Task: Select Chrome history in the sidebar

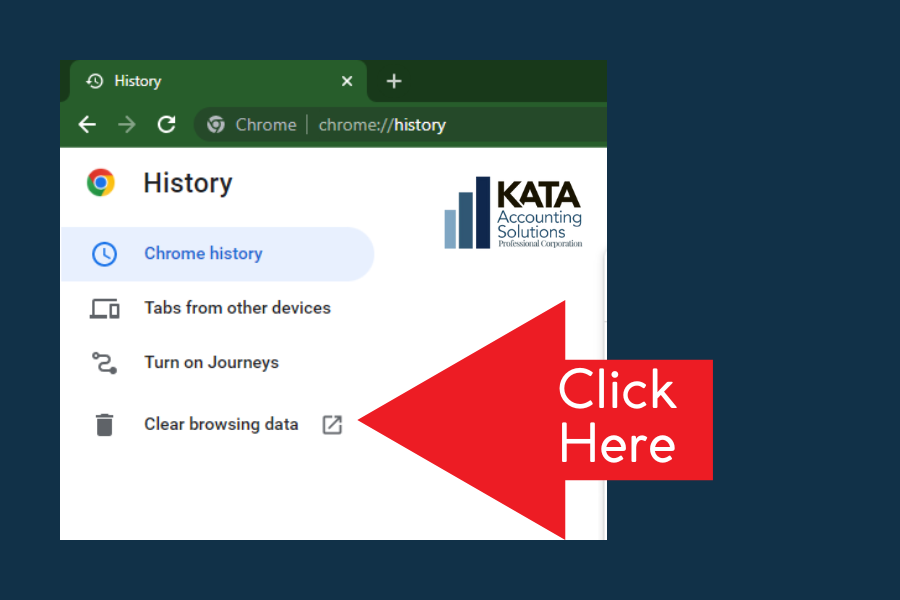Action: (x=217, y=254)
